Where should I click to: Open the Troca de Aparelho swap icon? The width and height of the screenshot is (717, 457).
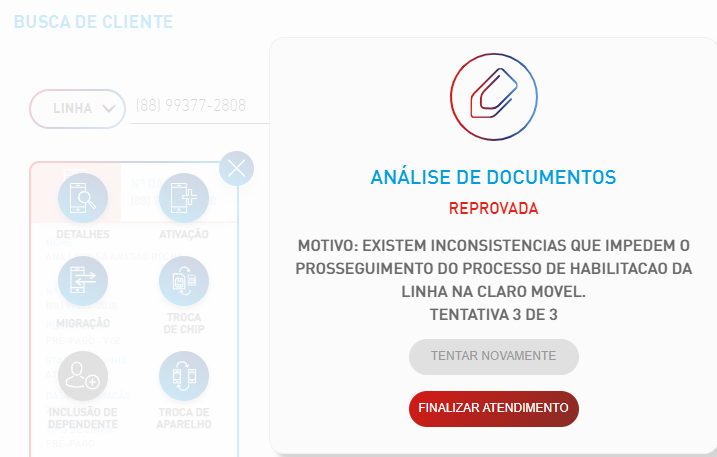click(x=184, y=376)
